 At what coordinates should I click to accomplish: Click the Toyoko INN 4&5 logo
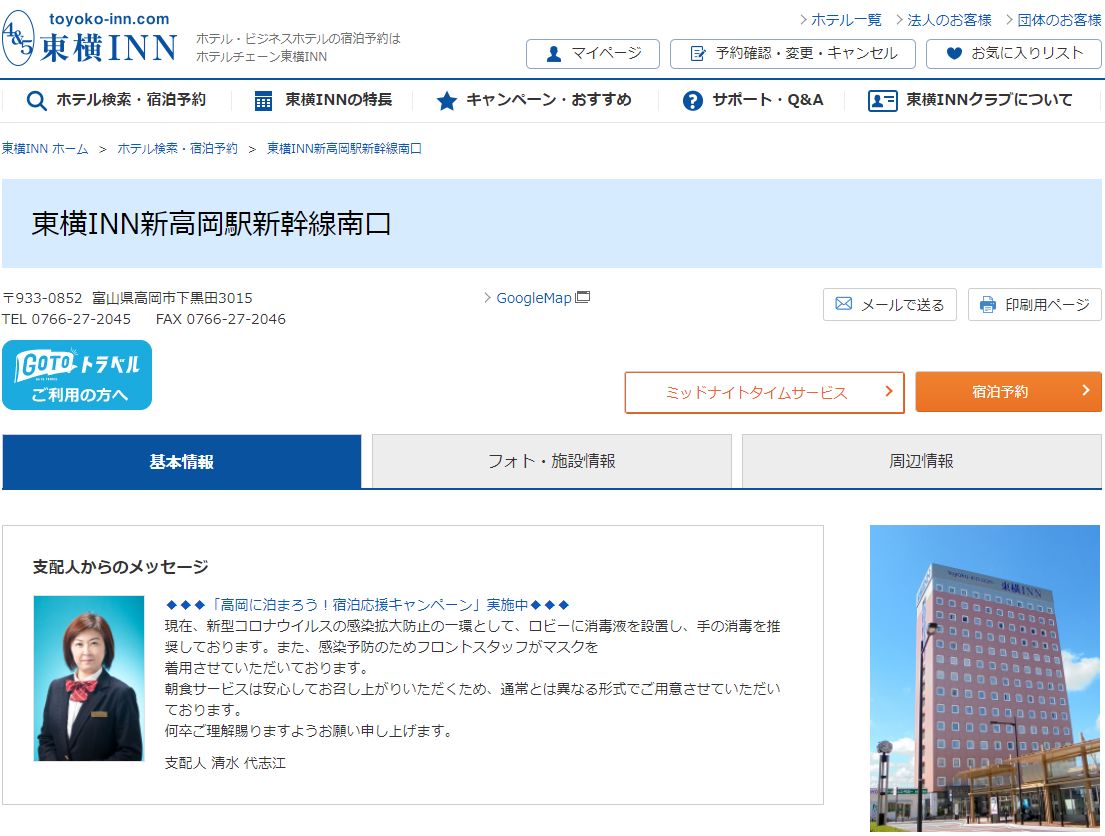point(89,39)
